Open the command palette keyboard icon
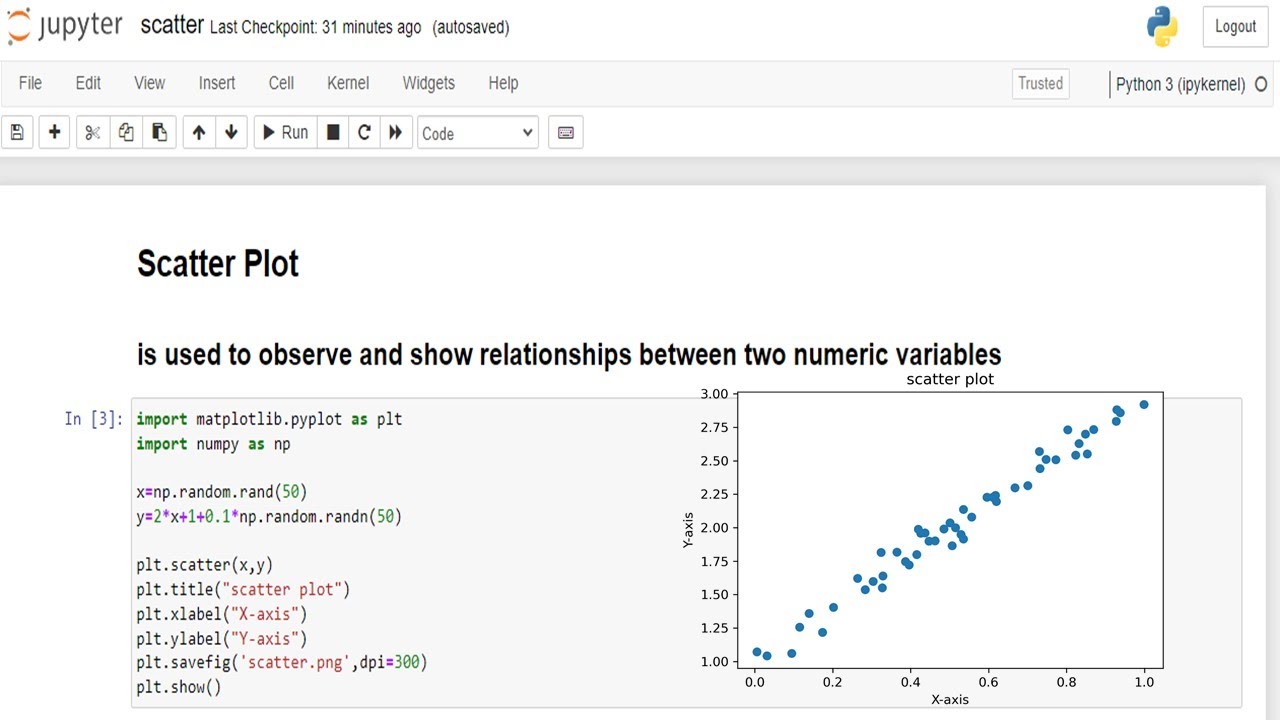The width and height of the screenshot is (1280, 720). tap(566, 132)
